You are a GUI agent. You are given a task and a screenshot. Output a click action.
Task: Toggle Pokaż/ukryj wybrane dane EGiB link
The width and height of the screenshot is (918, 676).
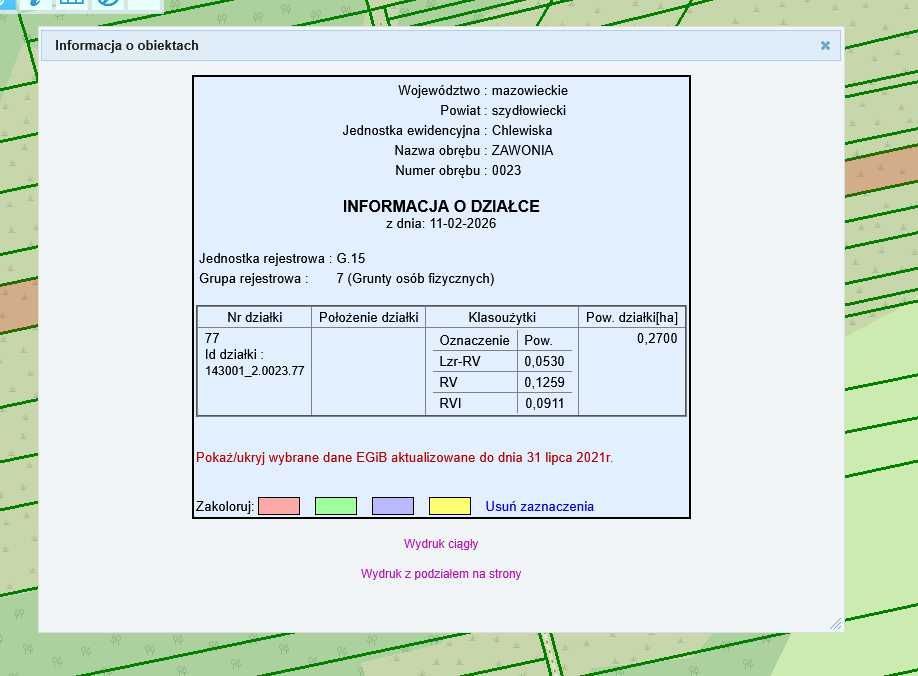tap(405, 458)
